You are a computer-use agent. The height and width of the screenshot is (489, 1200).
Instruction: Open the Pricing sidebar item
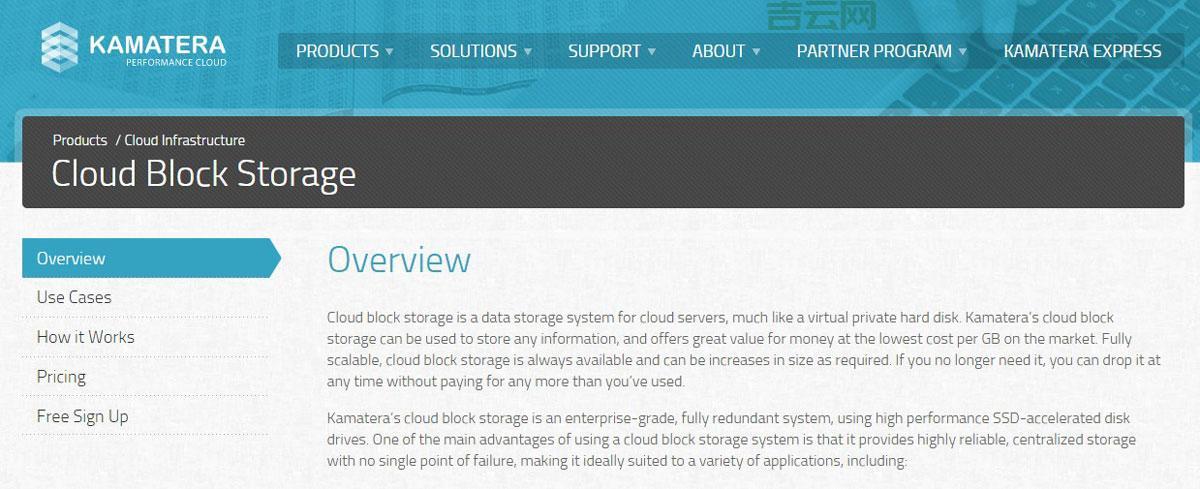point(61,377)
